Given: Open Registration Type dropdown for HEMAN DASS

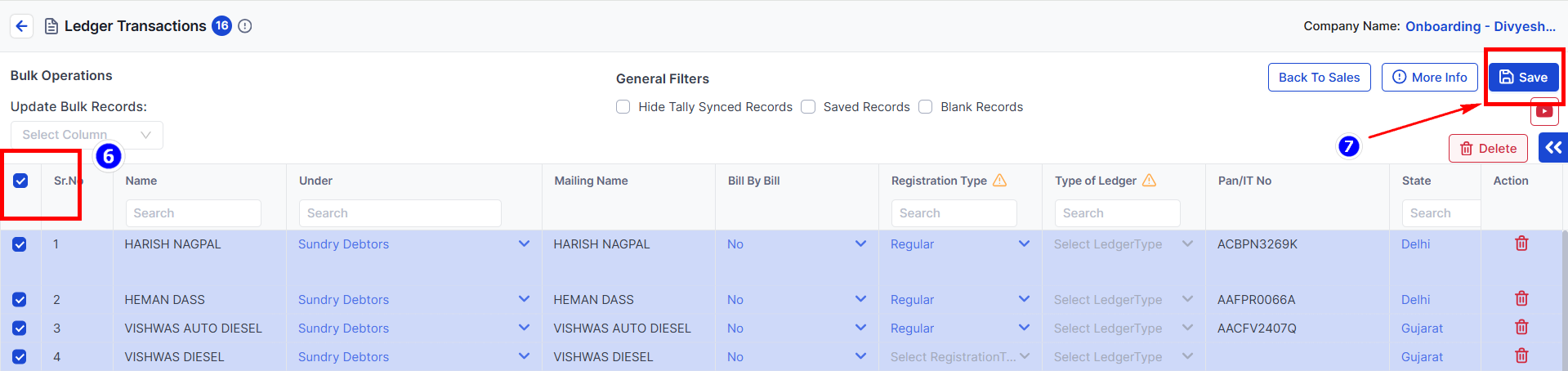Looking at the screenshot, I should tap(960, 300).
